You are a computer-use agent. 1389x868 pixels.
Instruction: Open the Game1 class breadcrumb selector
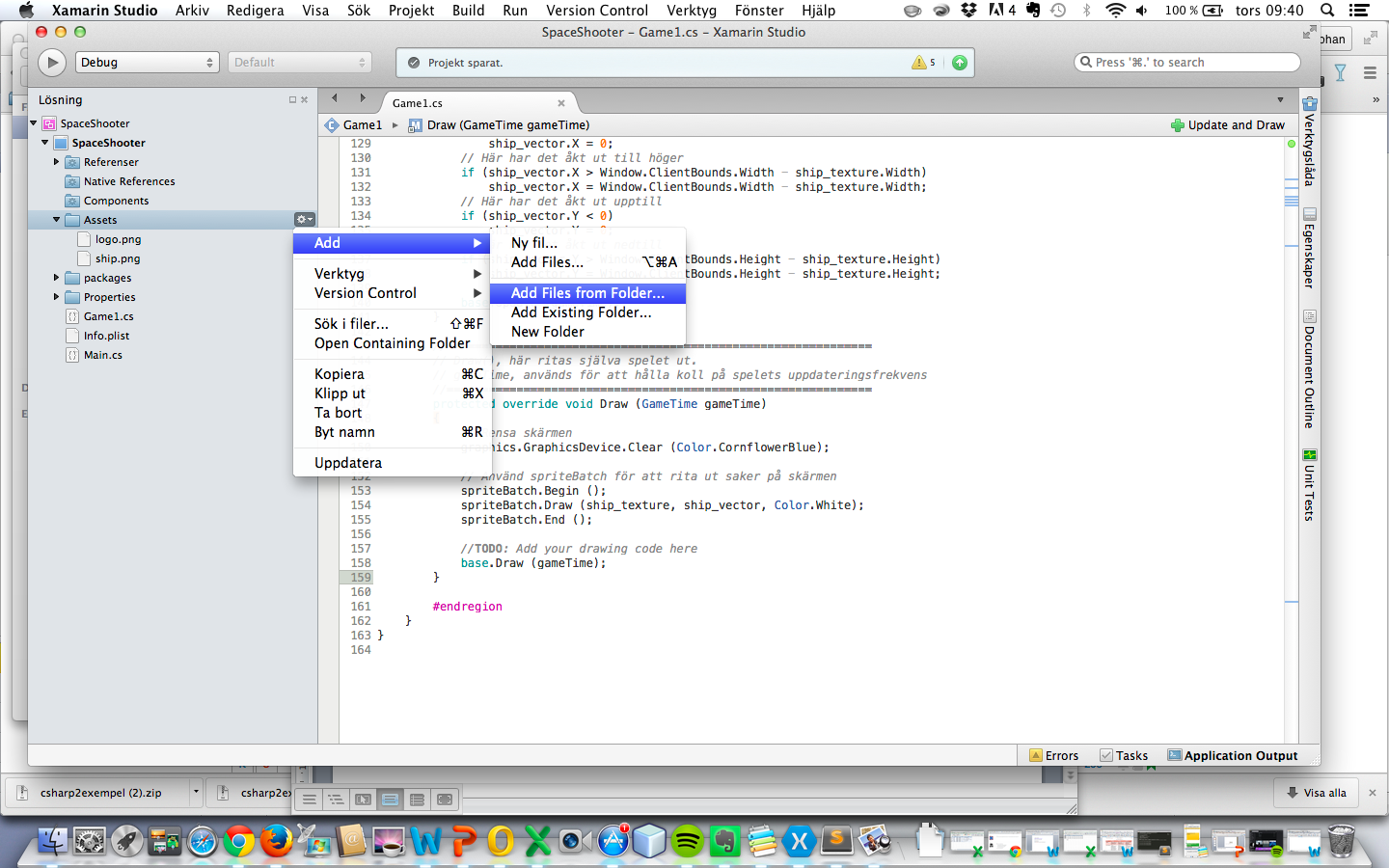(x=353, y=125)
